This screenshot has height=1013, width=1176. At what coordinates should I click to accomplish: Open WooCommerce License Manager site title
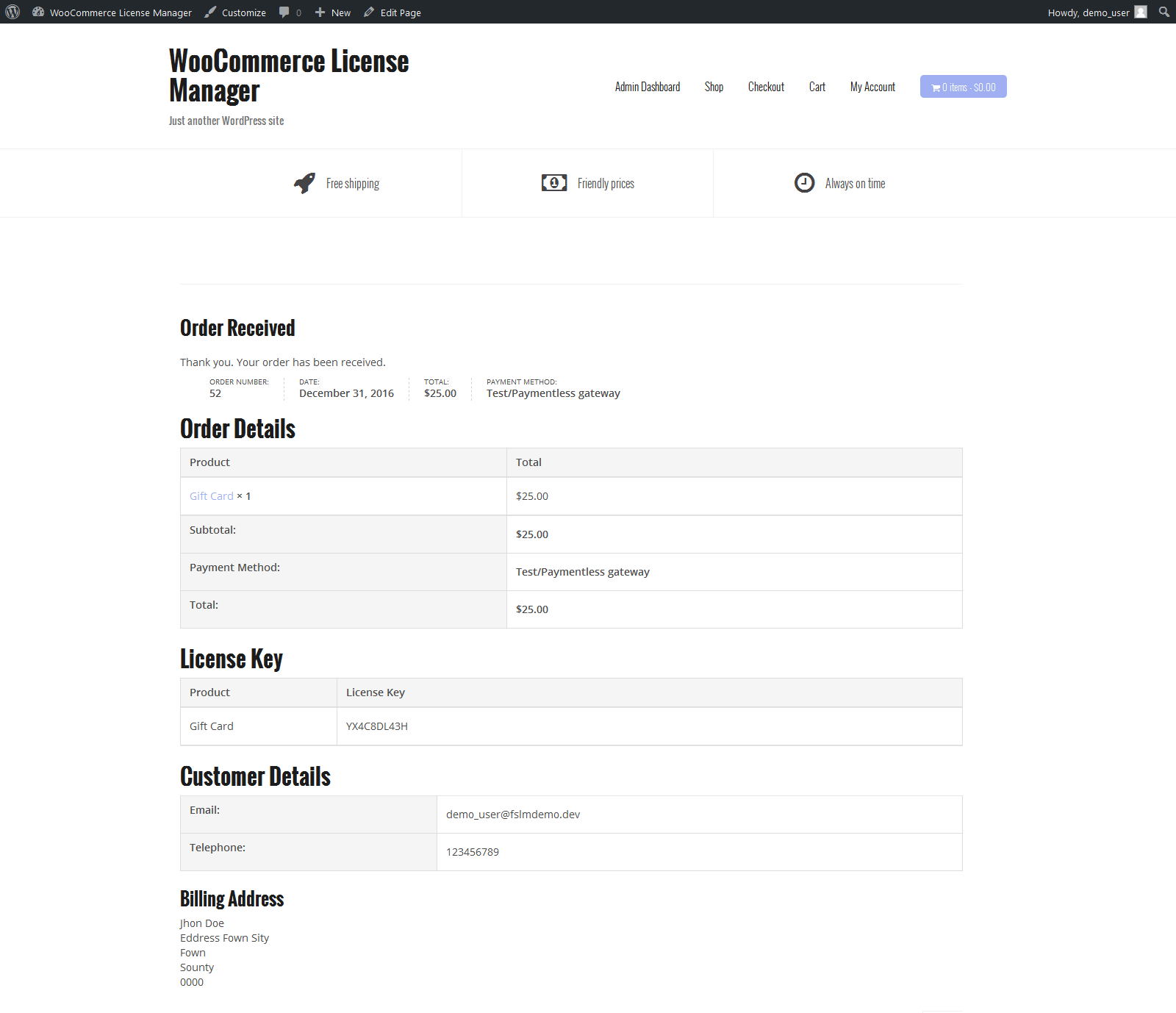(289, 76)
